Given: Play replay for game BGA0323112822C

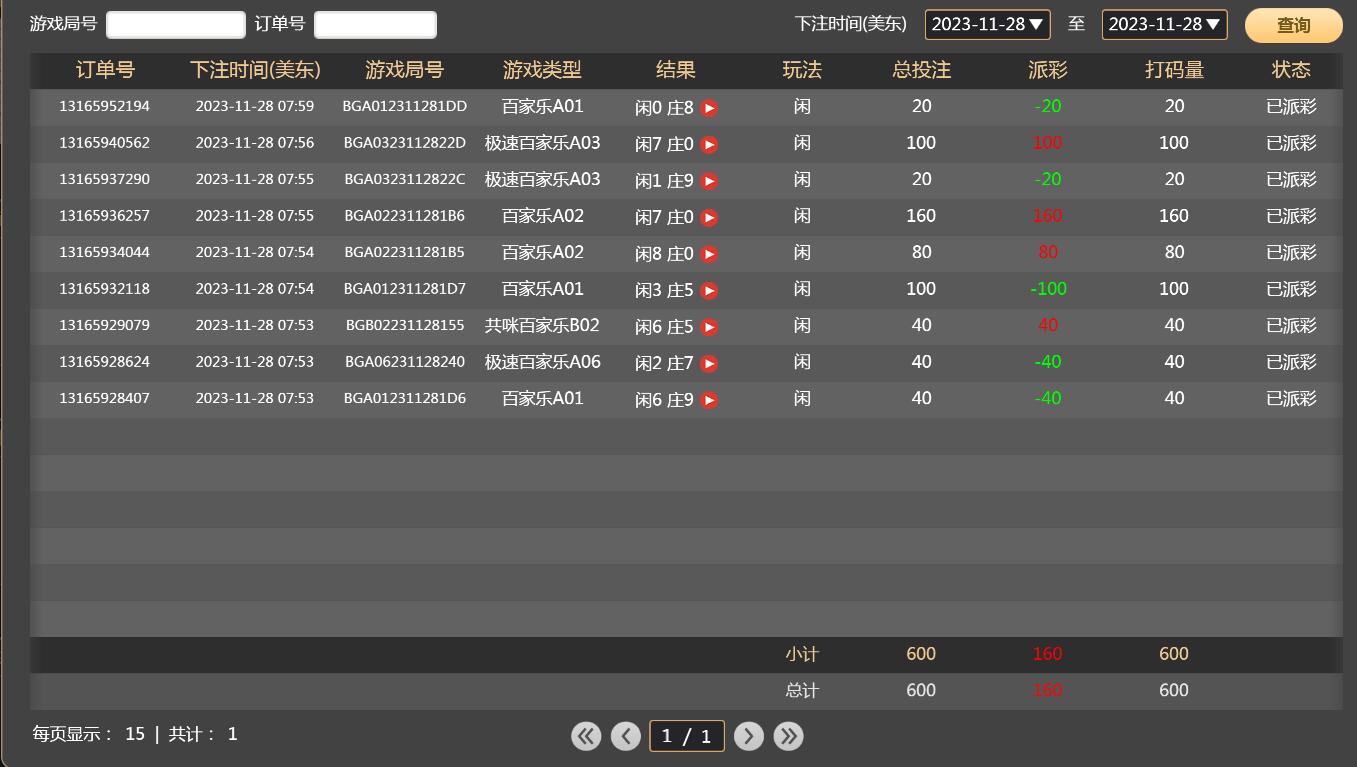Looking at the screenshot, I should point(709,181).
